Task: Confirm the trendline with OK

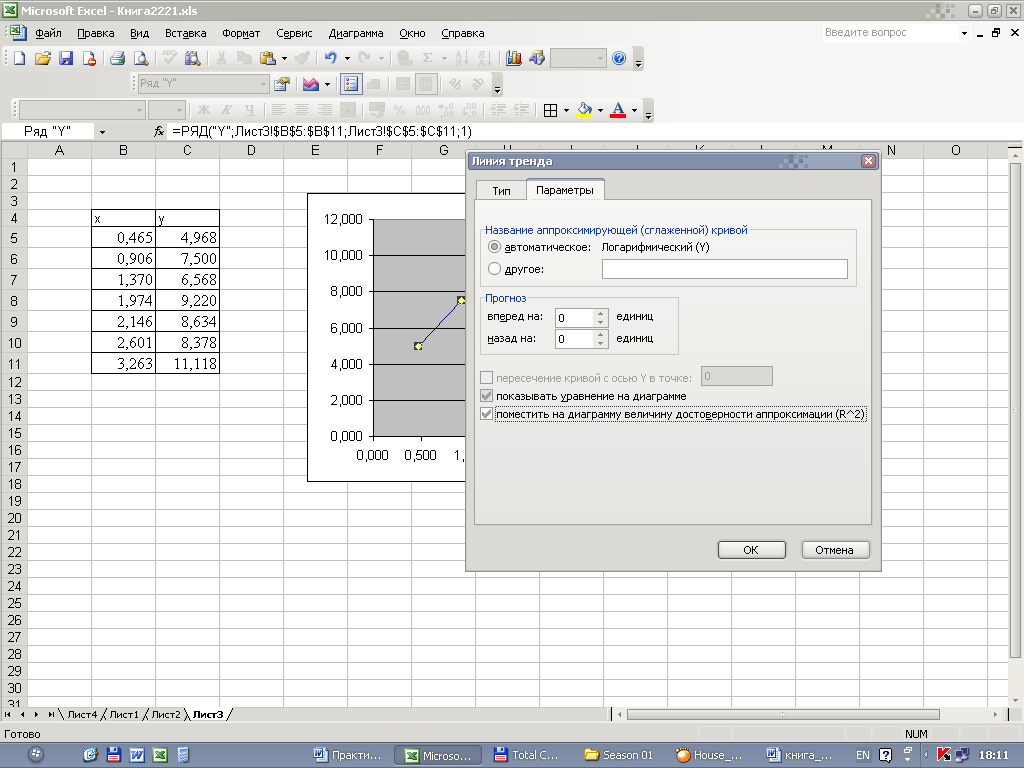Action: [x=751, y=550]
